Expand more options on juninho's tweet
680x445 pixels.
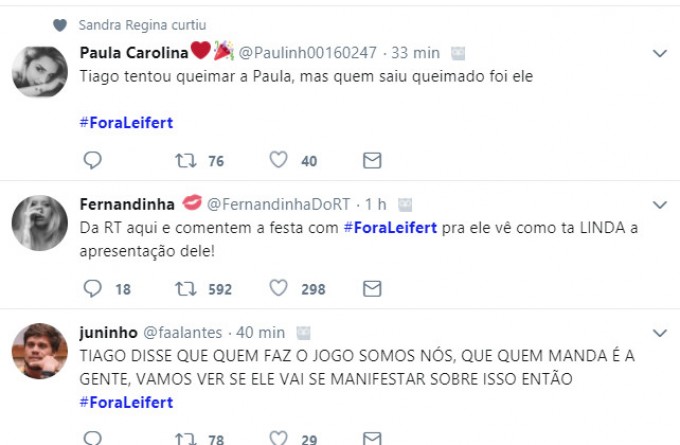[659, 332]
